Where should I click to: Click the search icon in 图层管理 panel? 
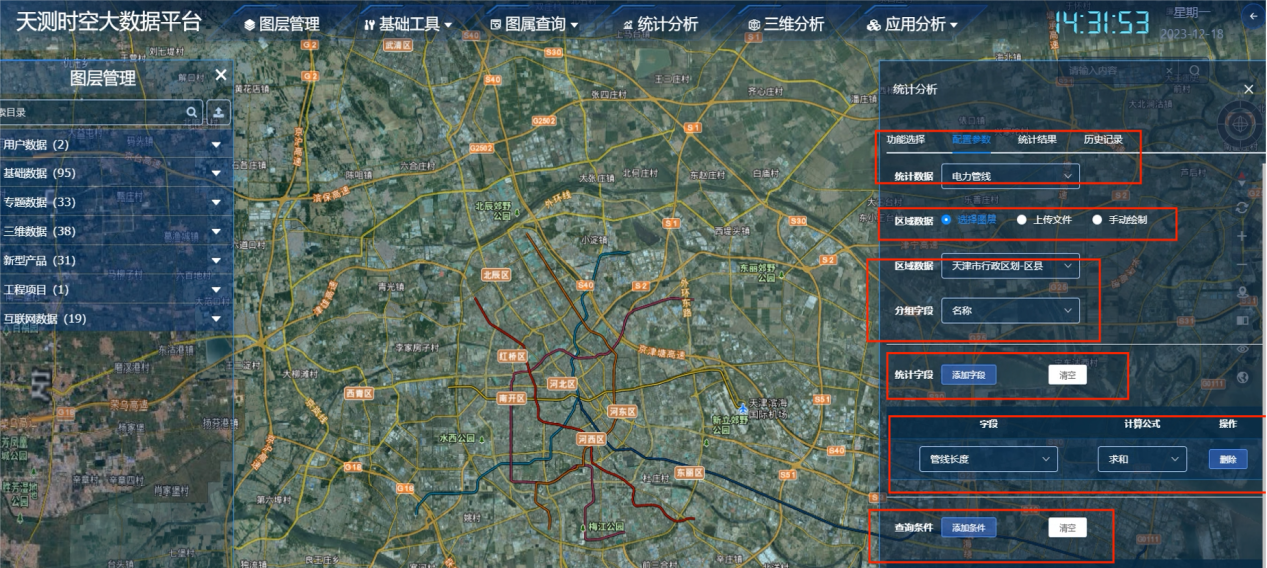pos(193,113)
